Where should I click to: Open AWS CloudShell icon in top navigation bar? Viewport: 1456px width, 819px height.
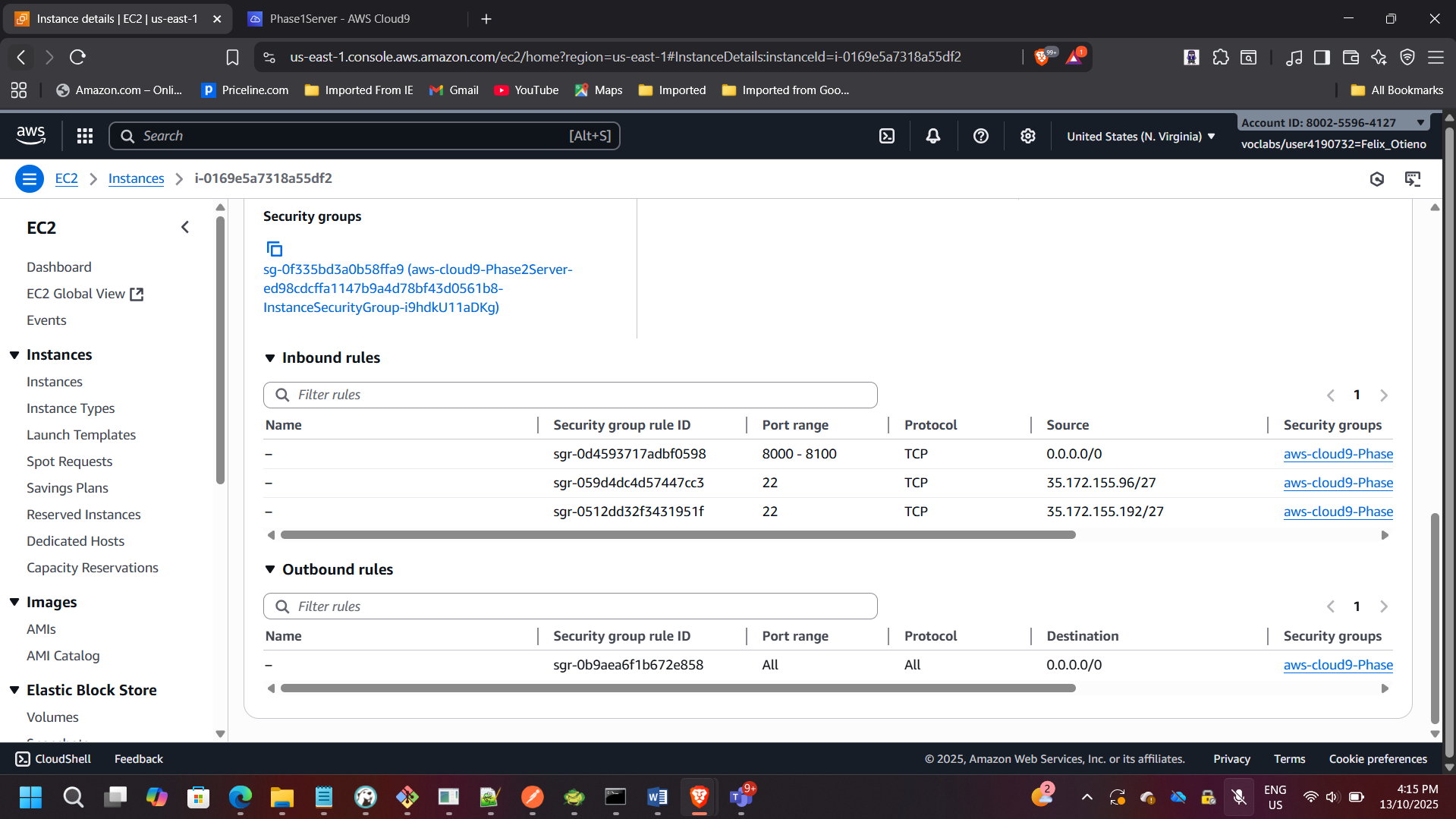click(x=887, y=136)
